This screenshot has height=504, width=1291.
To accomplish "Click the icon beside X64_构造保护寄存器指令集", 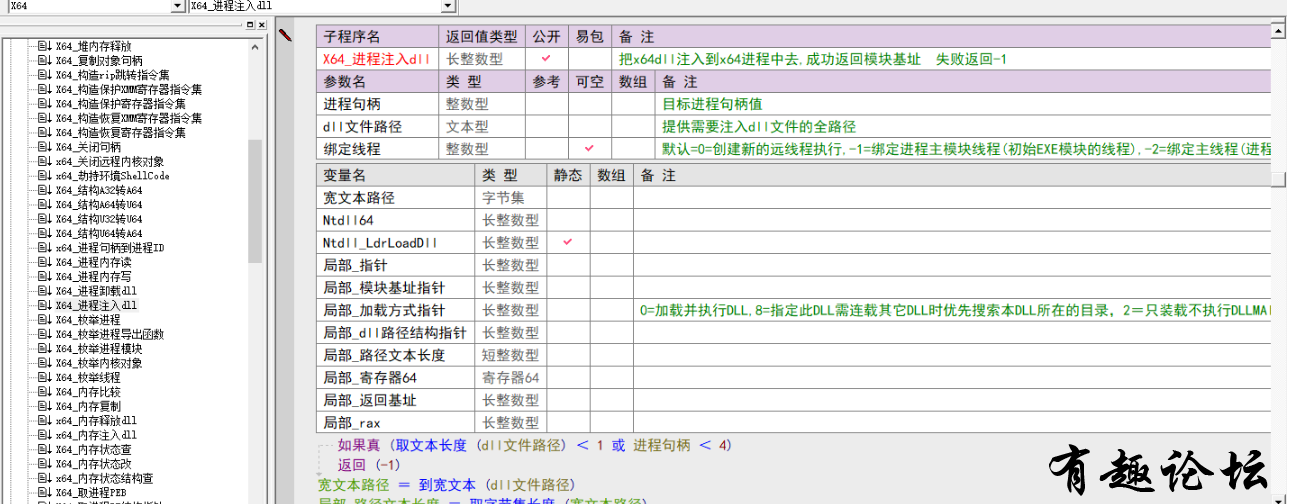I will [44, 103].
